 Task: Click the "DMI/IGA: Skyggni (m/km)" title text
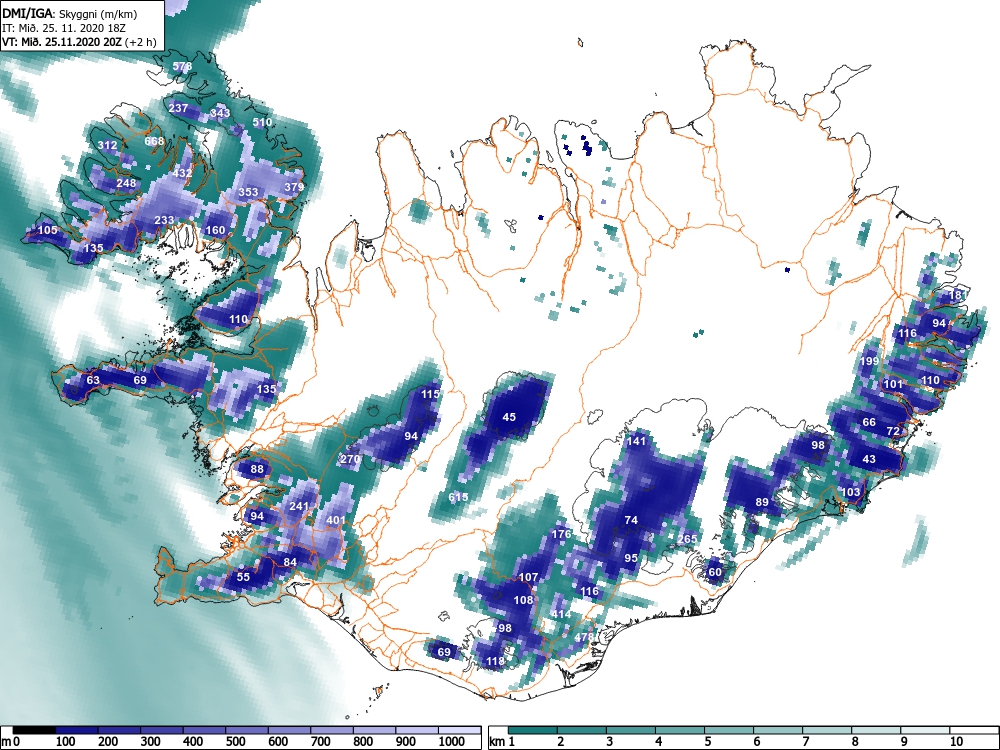pos(70,14)
